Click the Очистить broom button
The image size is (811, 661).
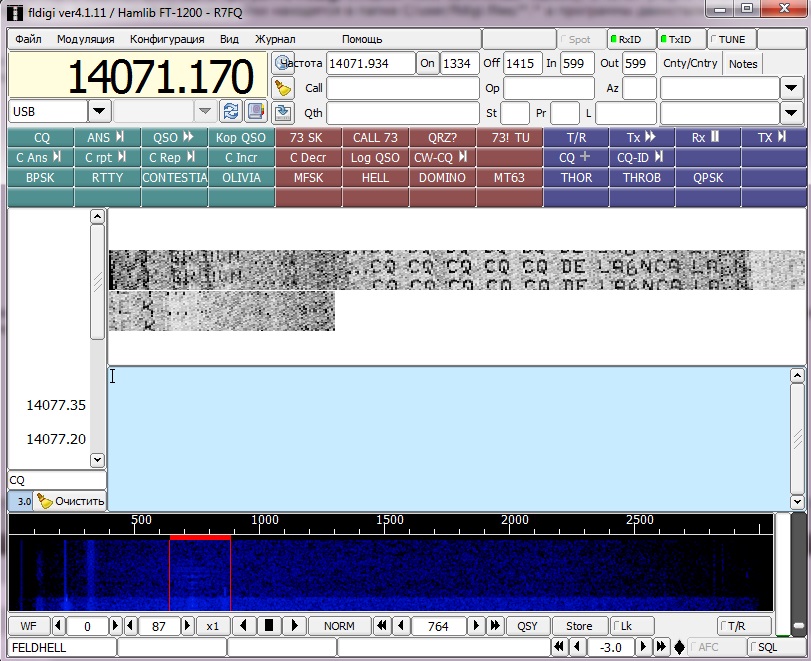(x=70, y=501)
